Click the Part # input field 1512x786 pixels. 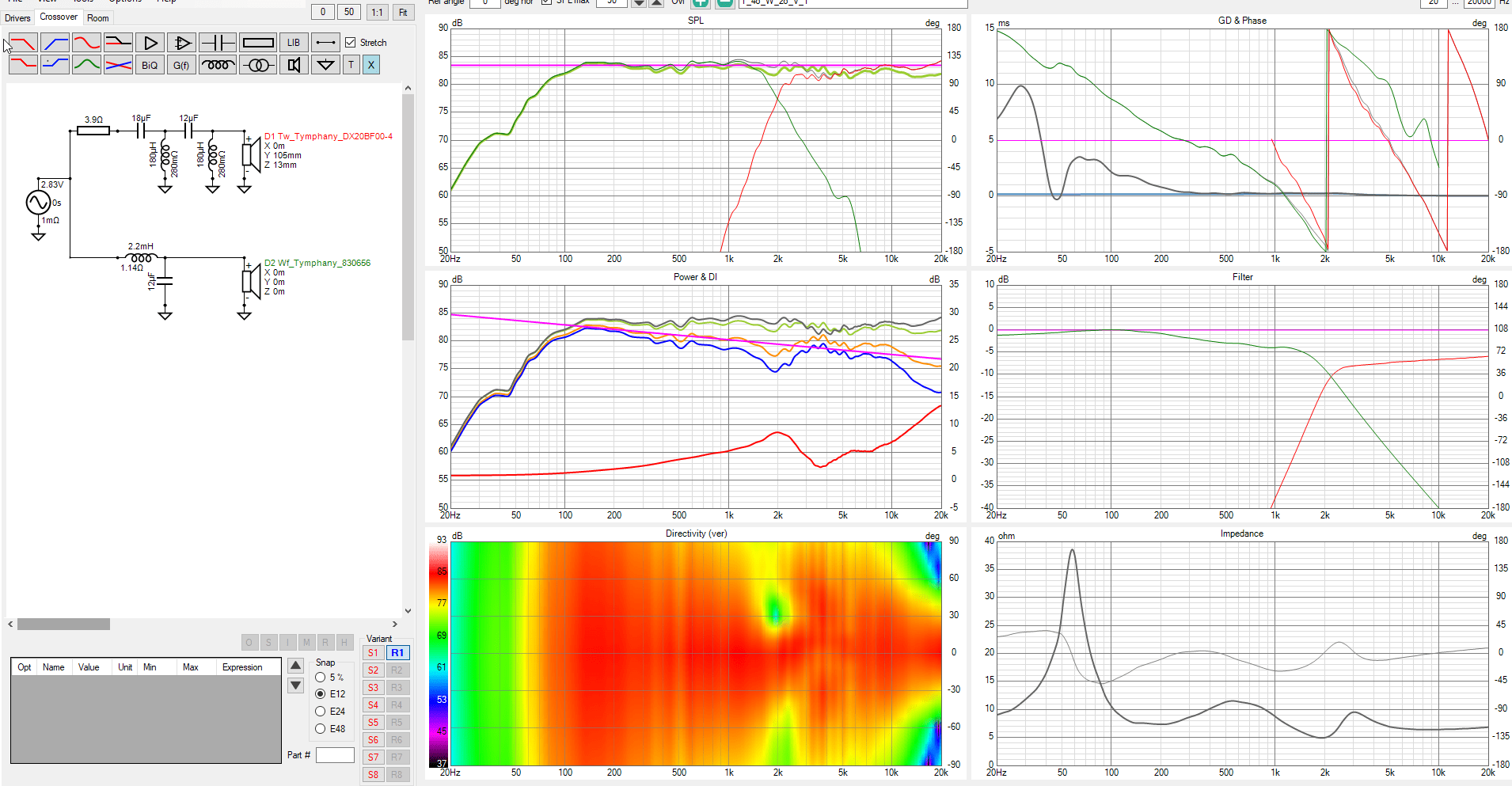point(335,755)
